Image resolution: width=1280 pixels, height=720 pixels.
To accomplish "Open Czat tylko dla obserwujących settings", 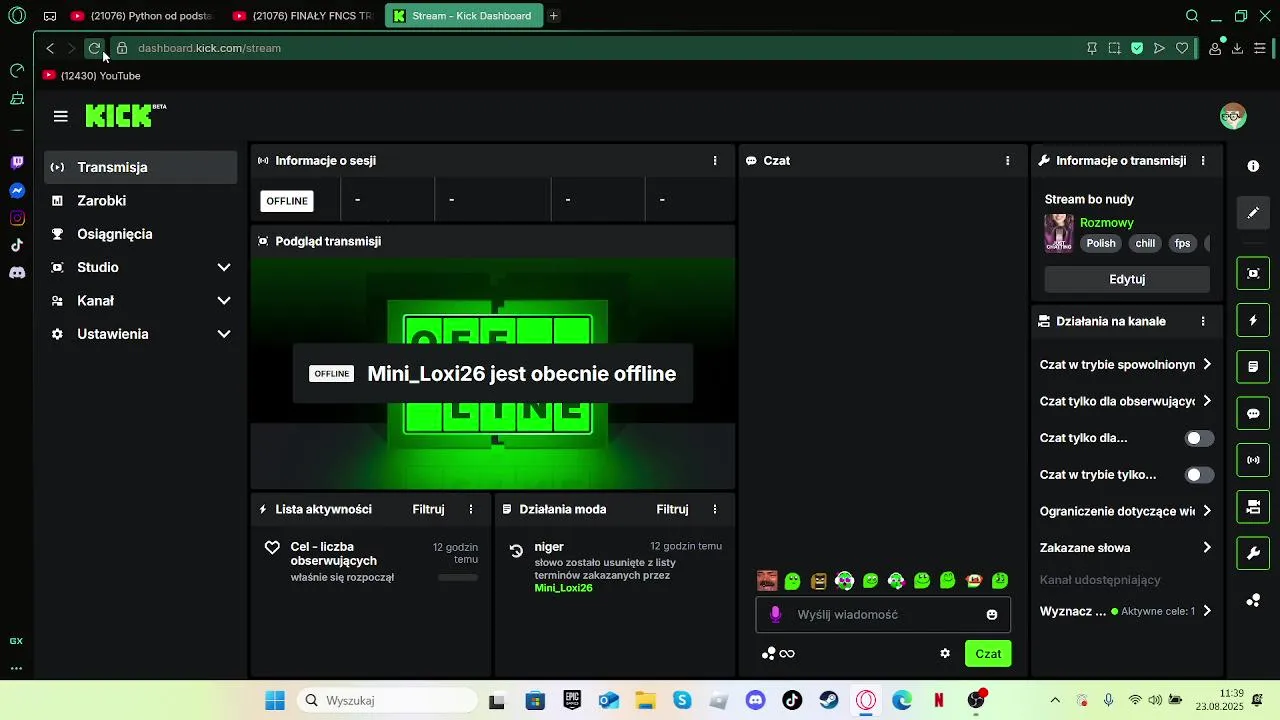I will click(x=1126, y=401).
